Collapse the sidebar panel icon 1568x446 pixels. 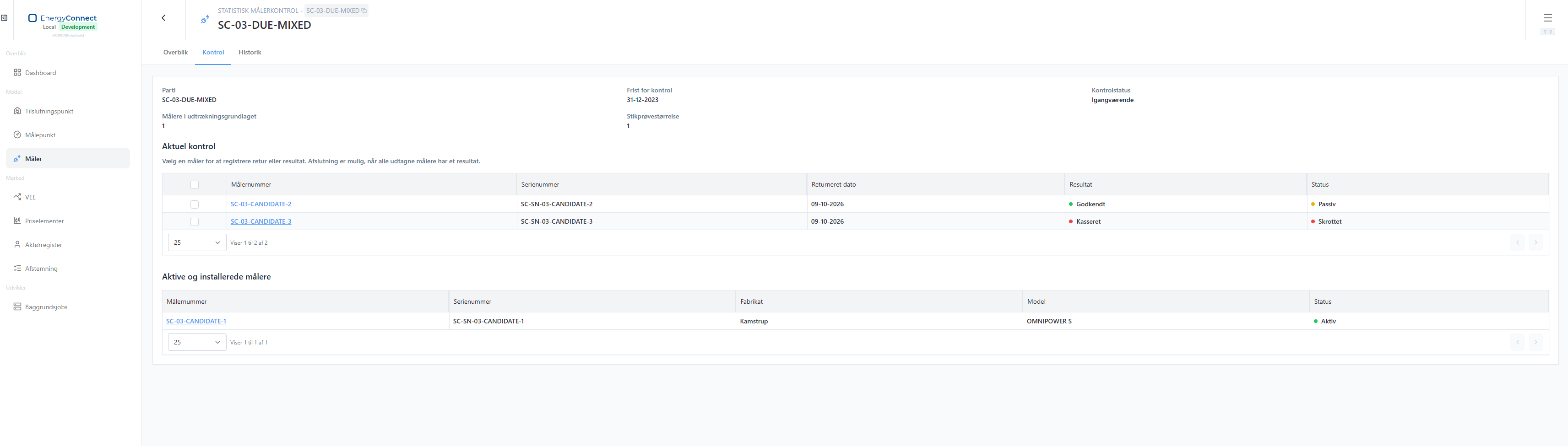(x=4, y=18)
